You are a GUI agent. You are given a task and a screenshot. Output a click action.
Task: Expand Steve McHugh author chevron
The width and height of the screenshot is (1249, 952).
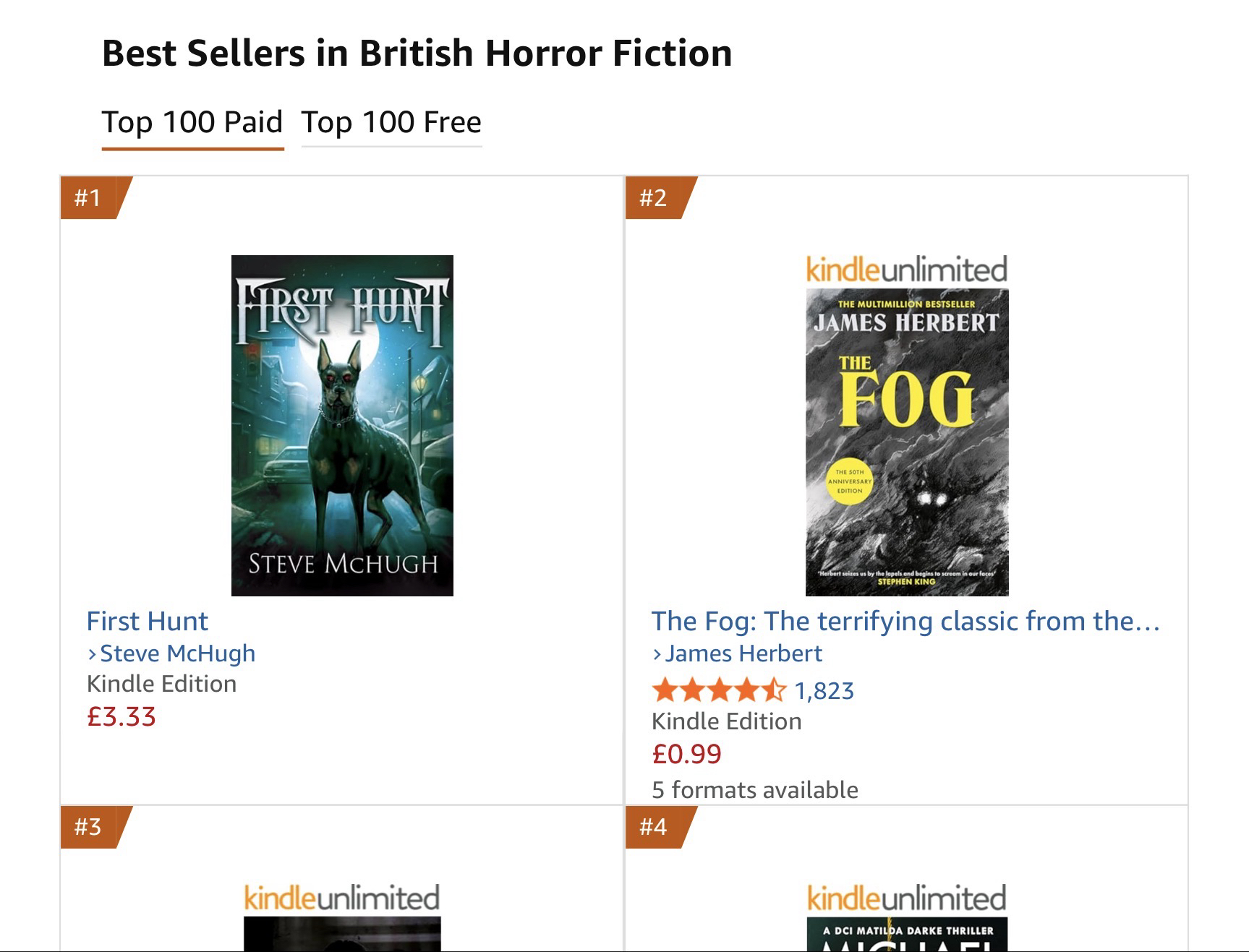(92, 654)
